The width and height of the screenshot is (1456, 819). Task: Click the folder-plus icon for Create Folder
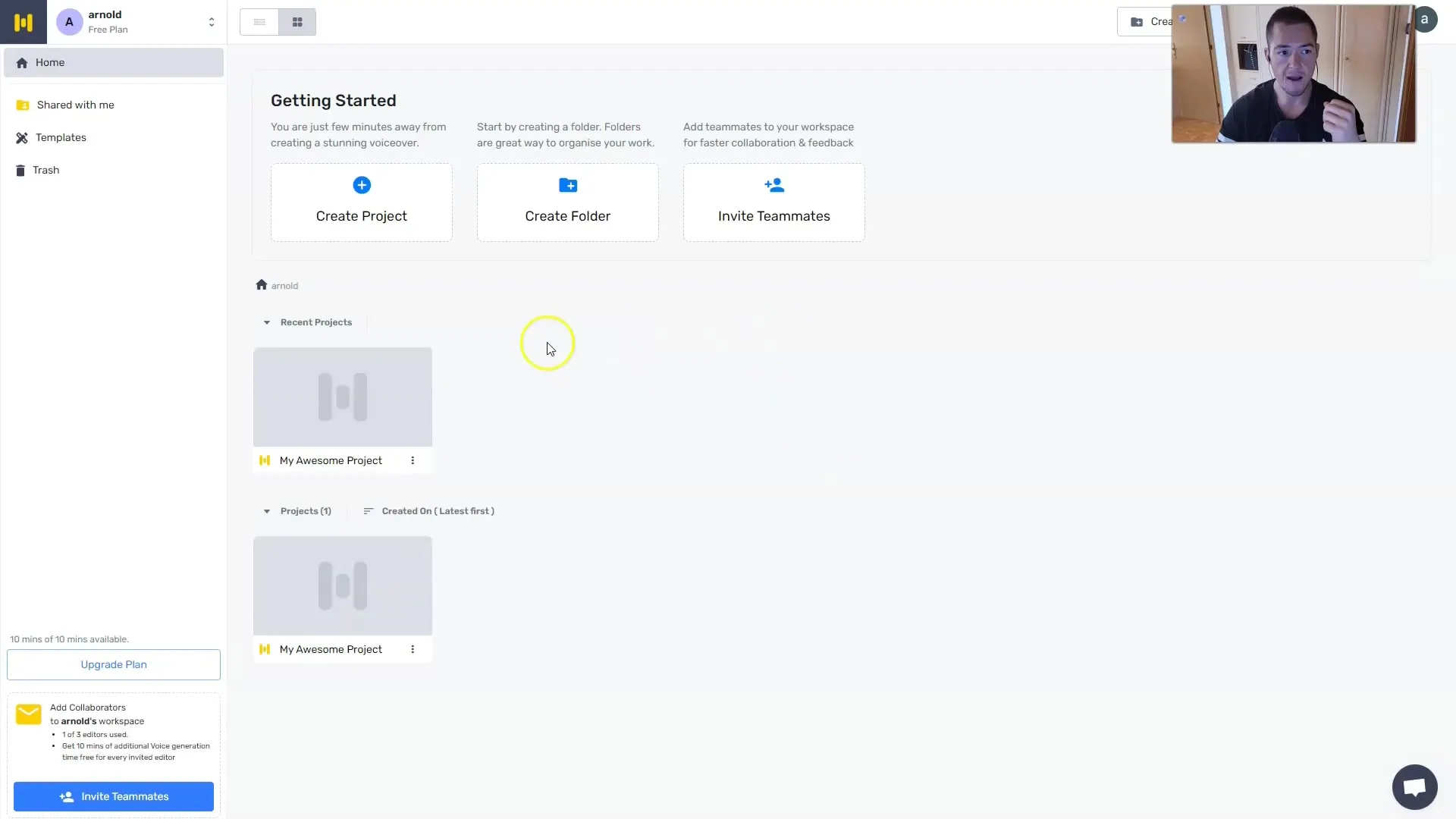[568, 185]
